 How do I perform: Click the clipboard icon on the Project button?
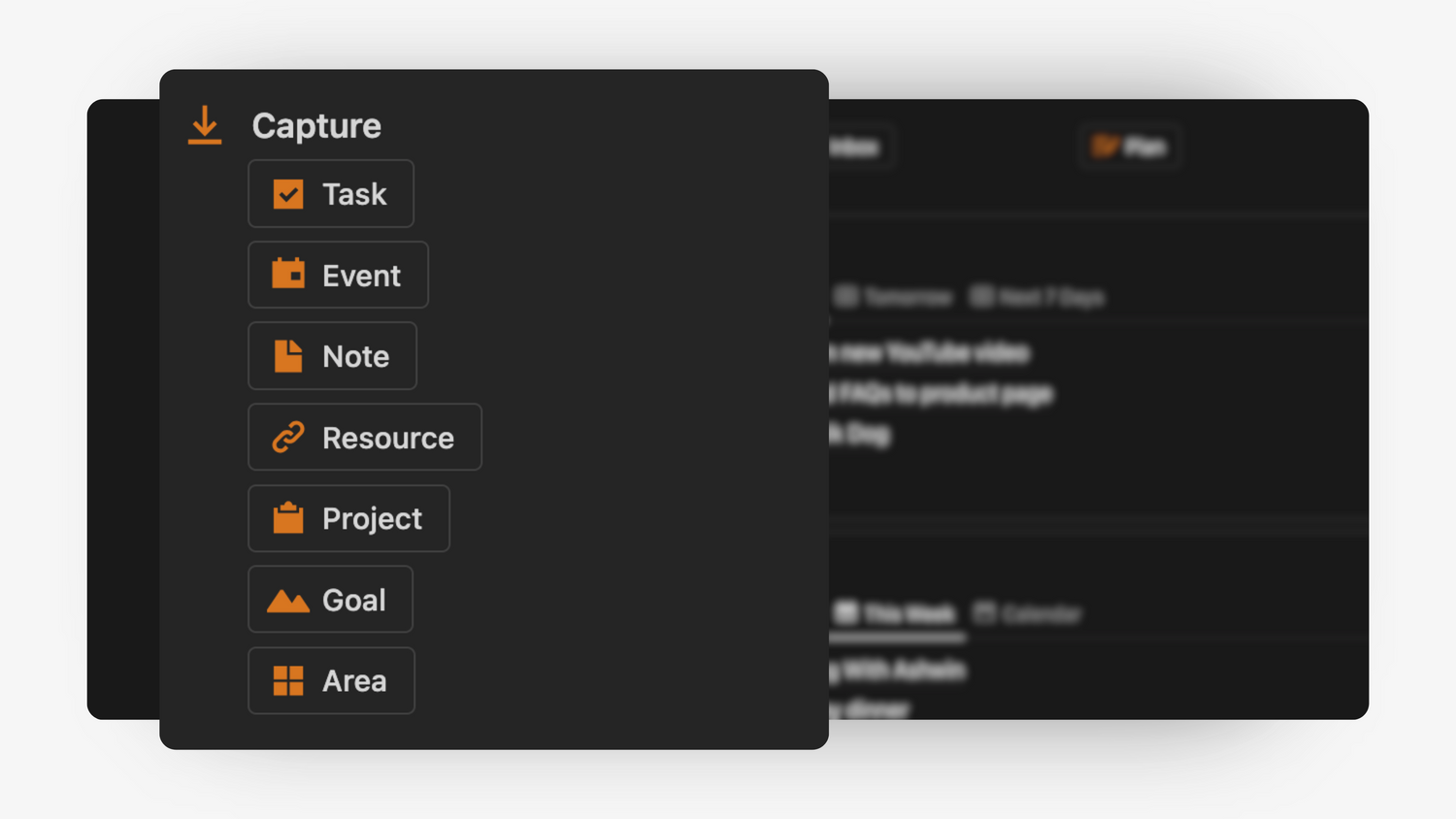pos(288,518)
